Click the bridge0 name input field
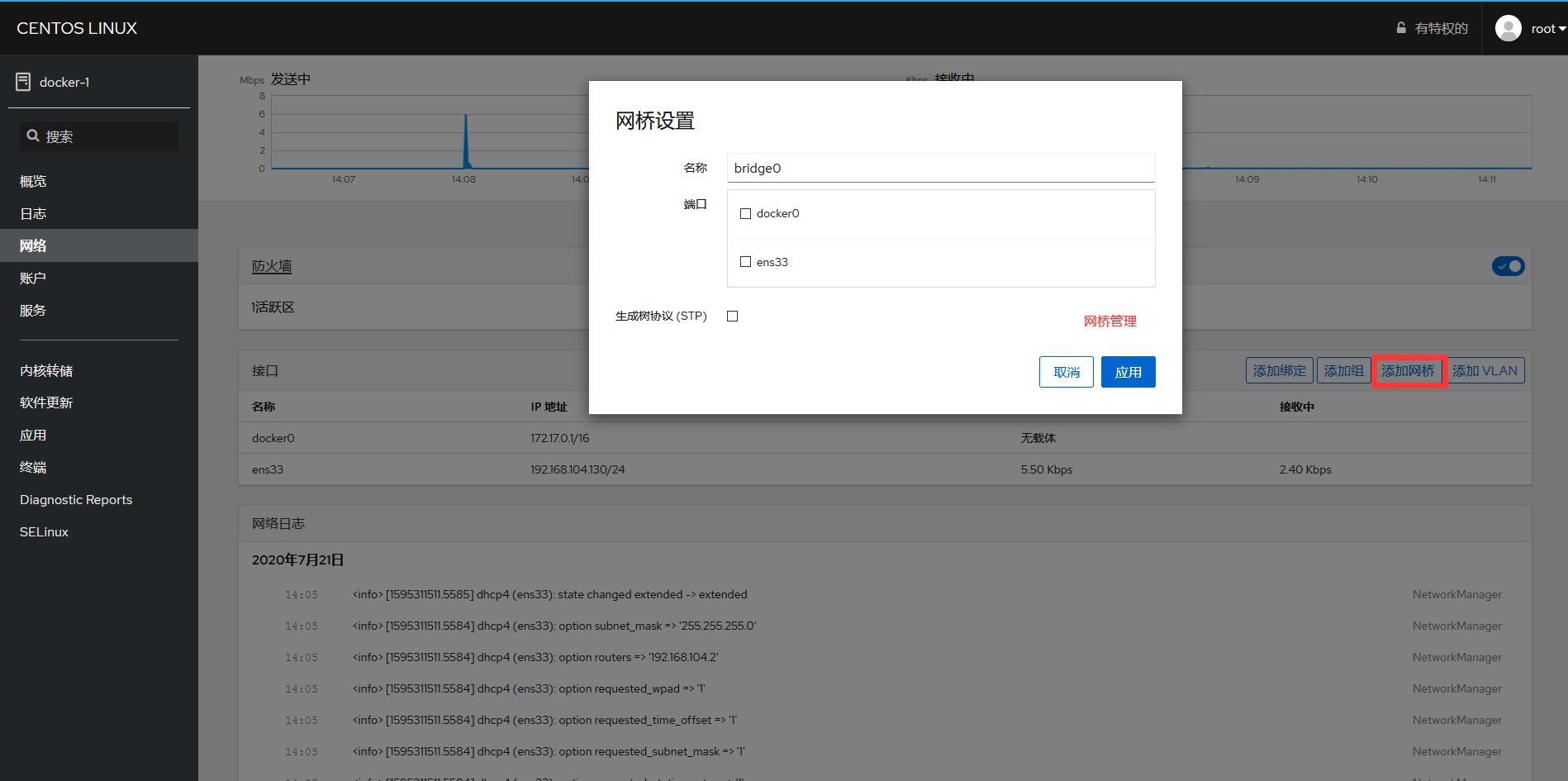1568x781 pixels. click(x=940, y=168)
